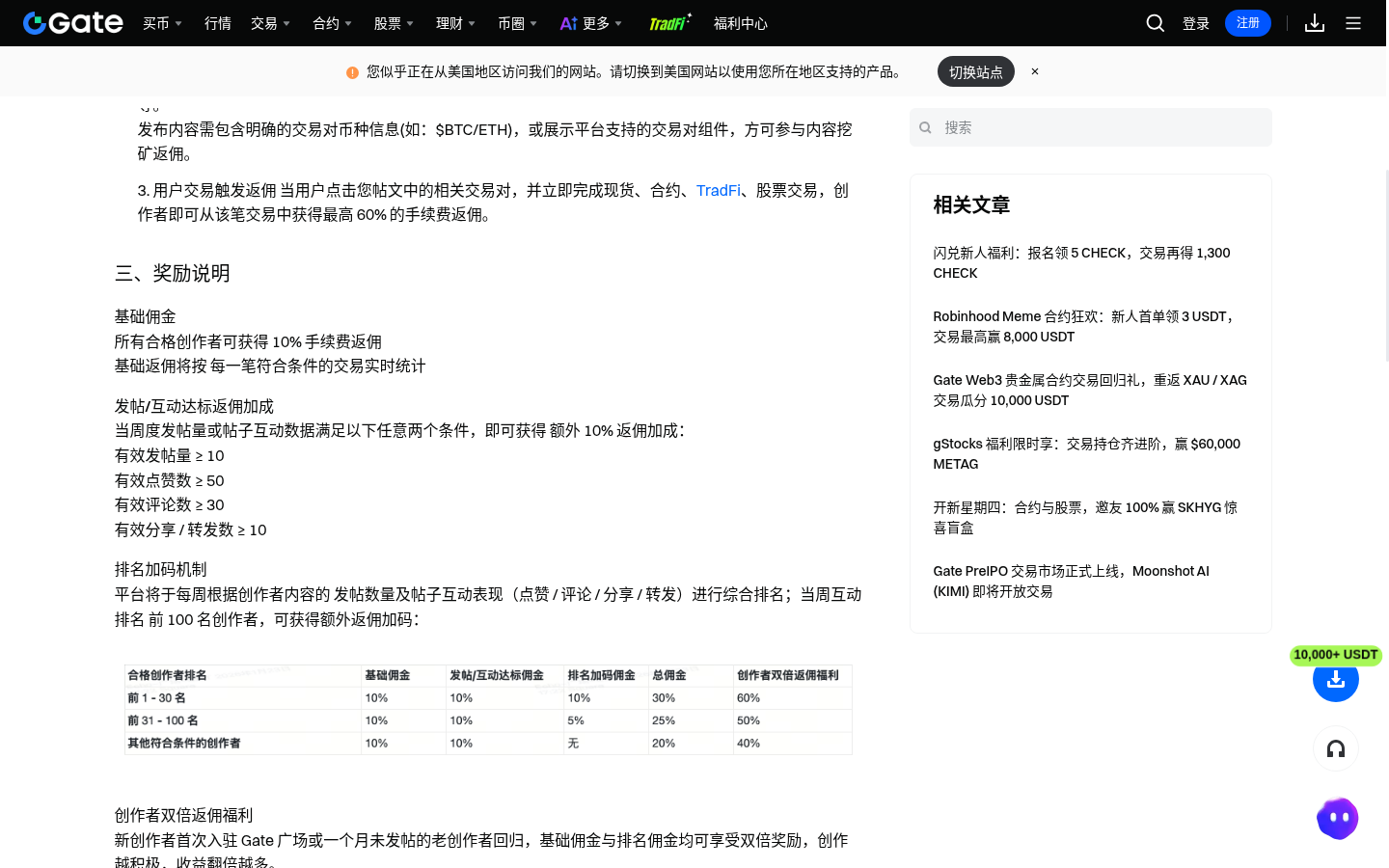
Task: Follow the TradFi link in article text
Action: click(x=719, y=191)
